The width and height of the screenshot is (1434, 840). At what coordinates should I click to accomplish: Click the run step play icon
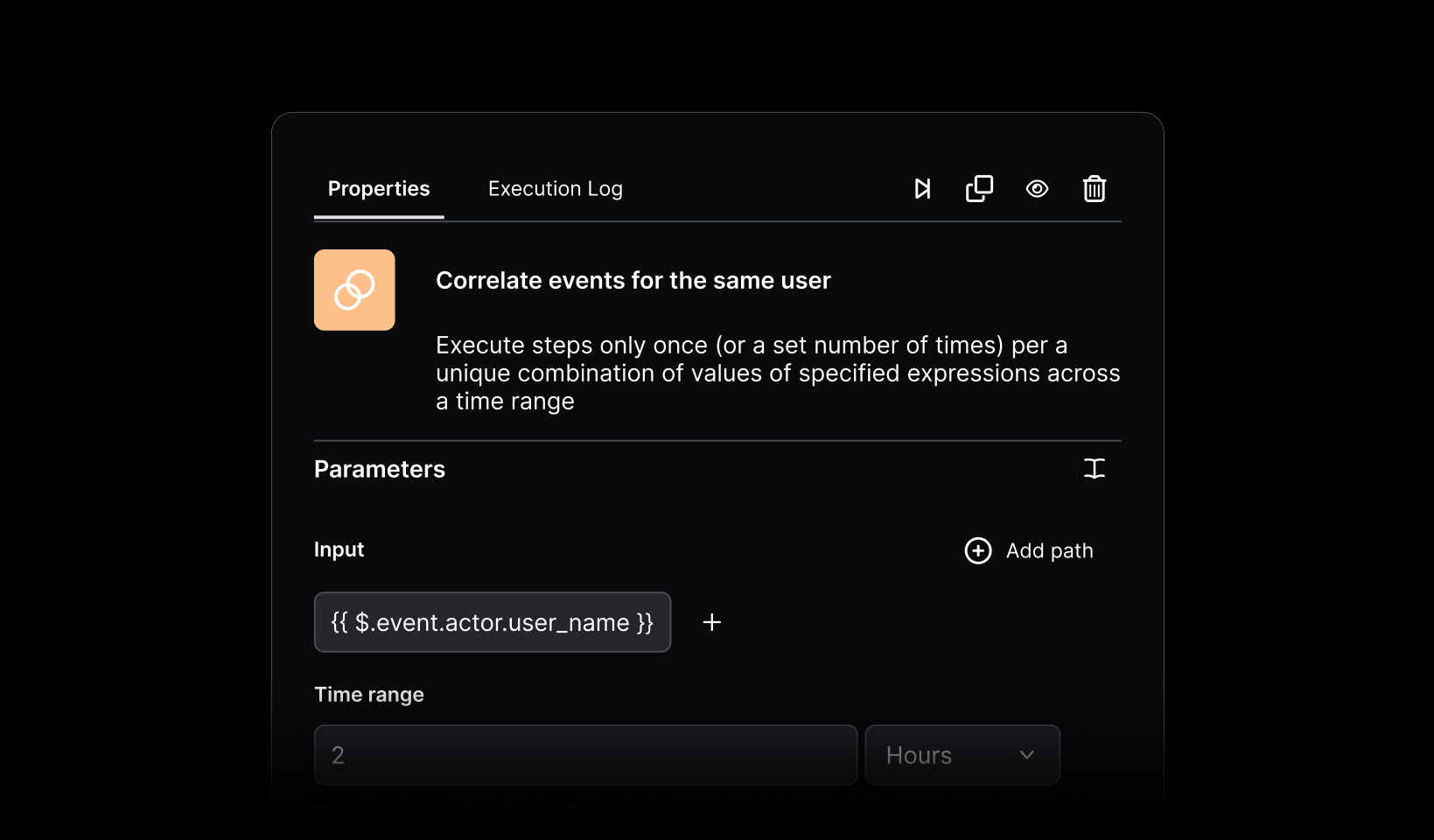[922, 189]
